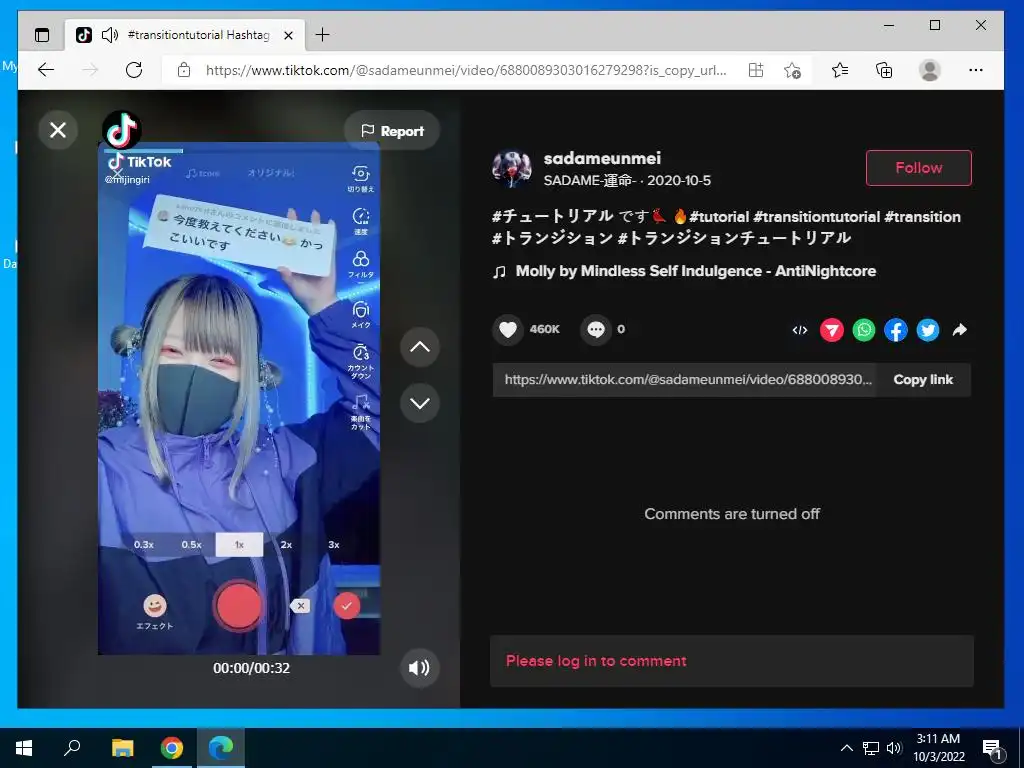Viewport: 1024px width, 768px height.
Task: Select the #transitiontutorial Hashtag tab
Action: point(185,35)
